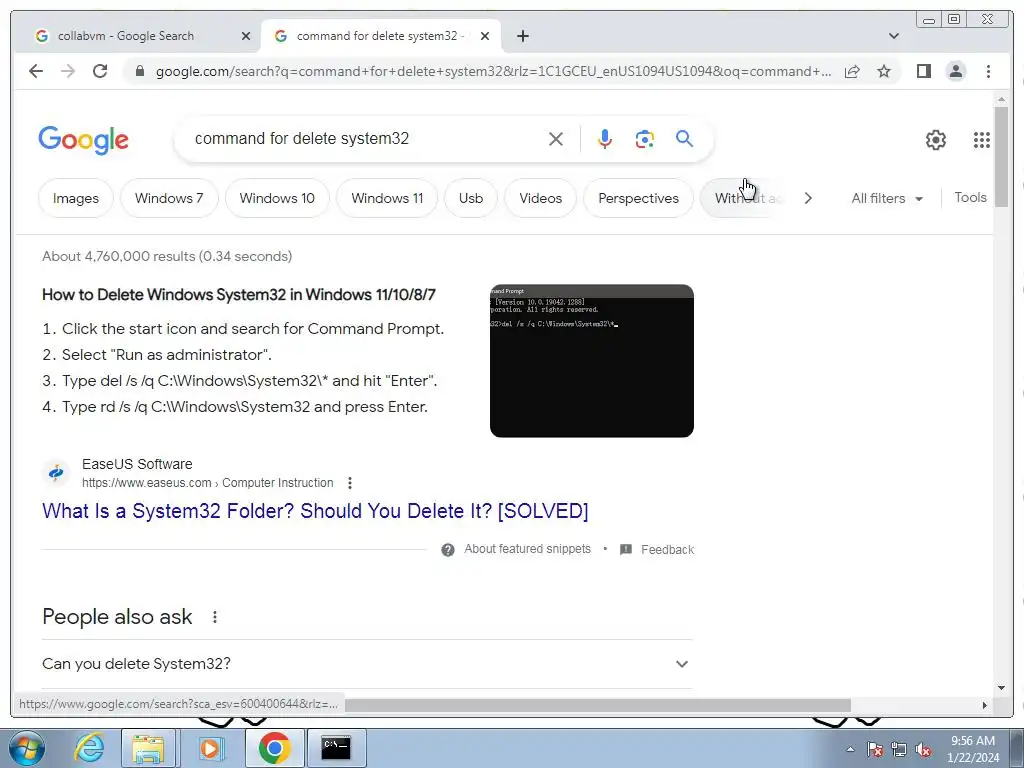This screenshot has height=768, width=1024.
Task: Open the tab search dropdown arrow
Action: [x=894, y=36]
